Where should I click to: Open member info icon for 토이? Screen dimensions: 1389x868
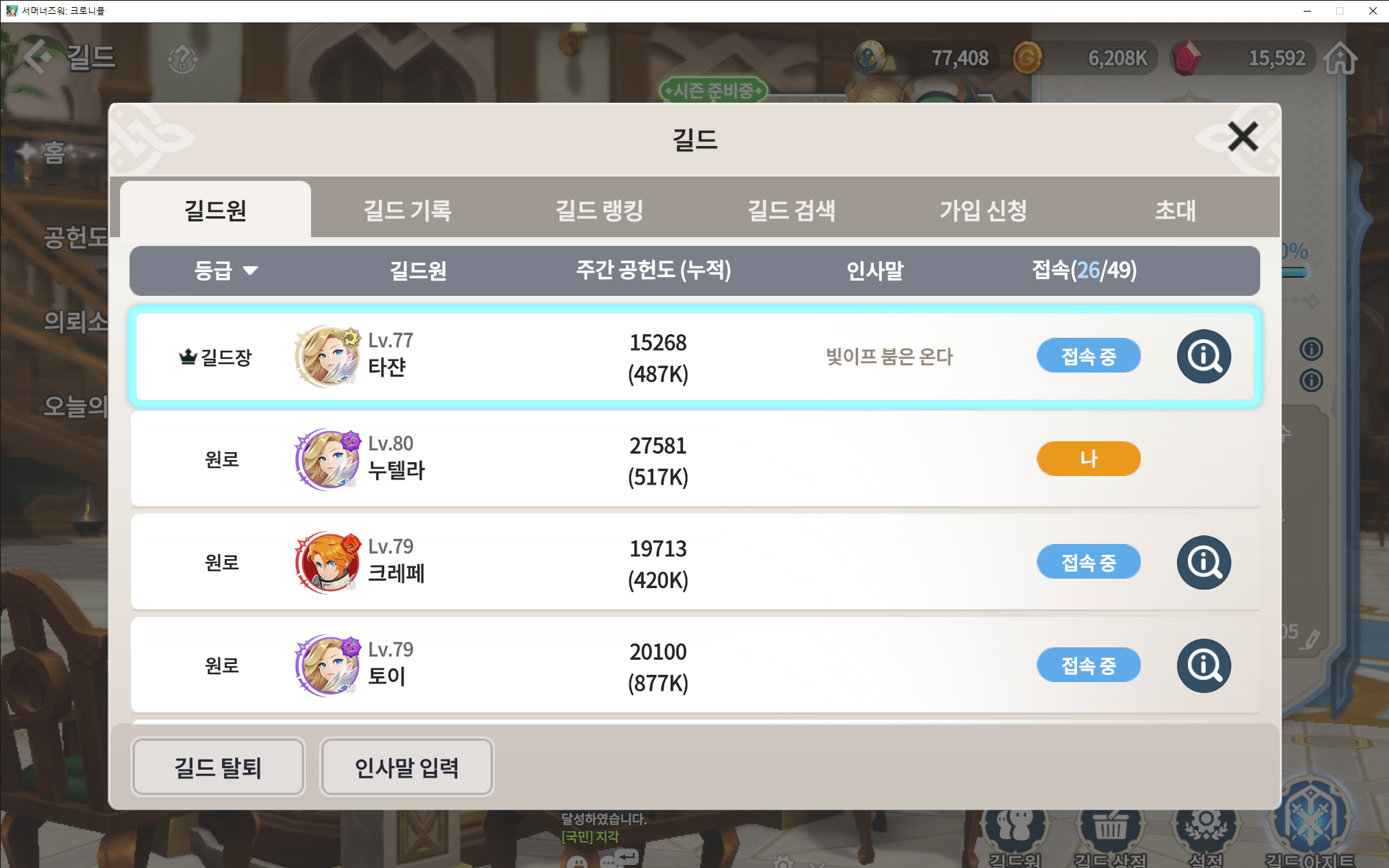[x=1204, y=665]
